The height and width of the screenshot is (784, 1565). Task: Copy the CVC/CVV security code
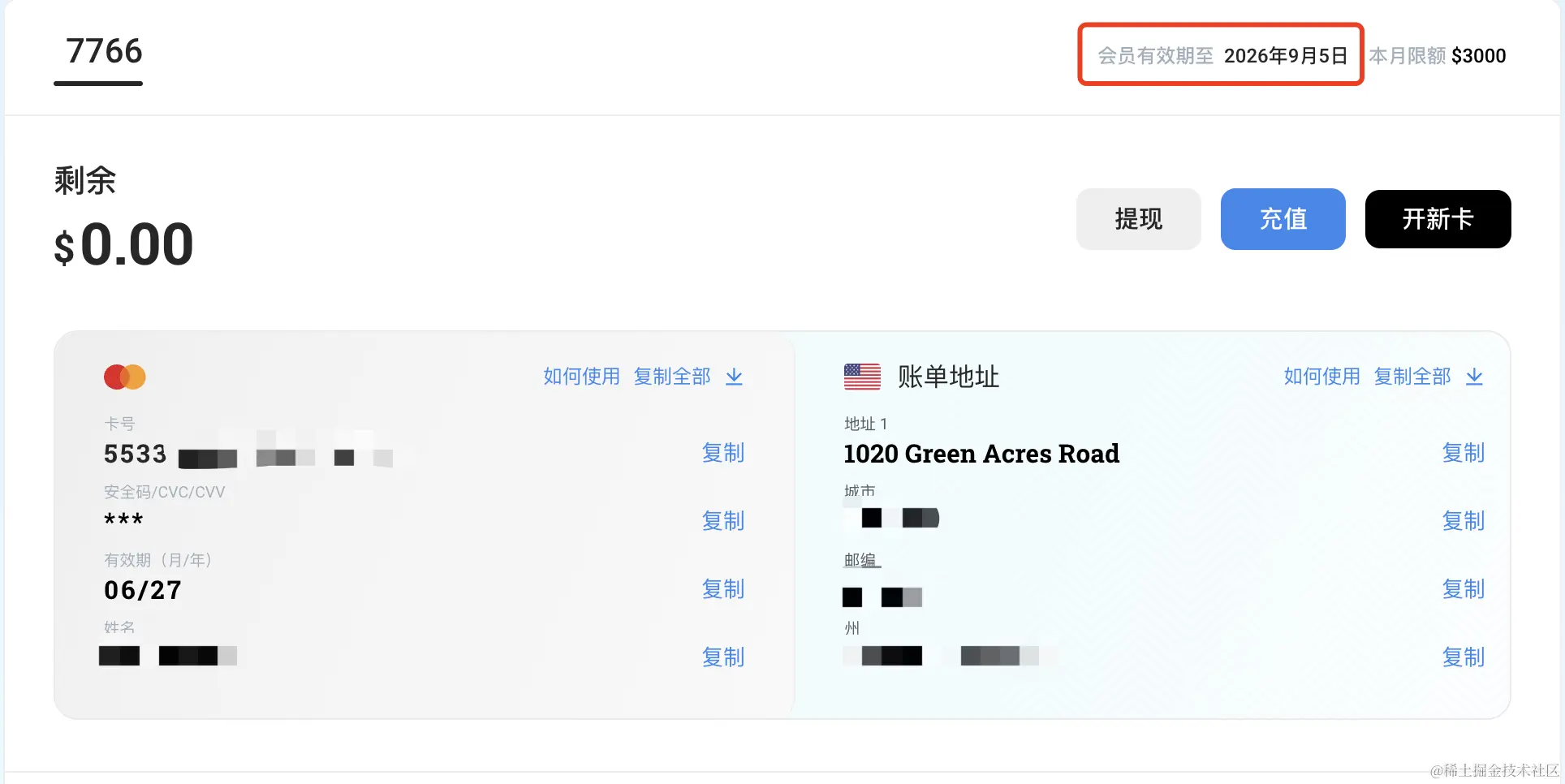point(722,521)
